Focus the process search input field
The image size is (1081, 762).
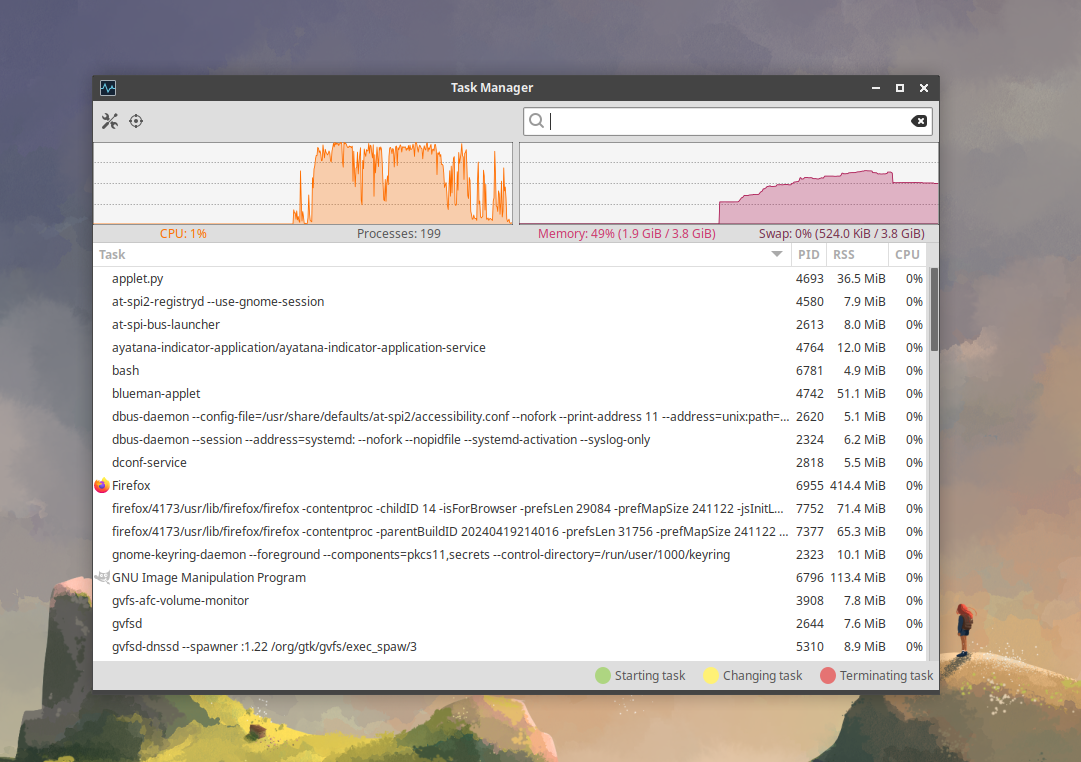tap(728, 121)
